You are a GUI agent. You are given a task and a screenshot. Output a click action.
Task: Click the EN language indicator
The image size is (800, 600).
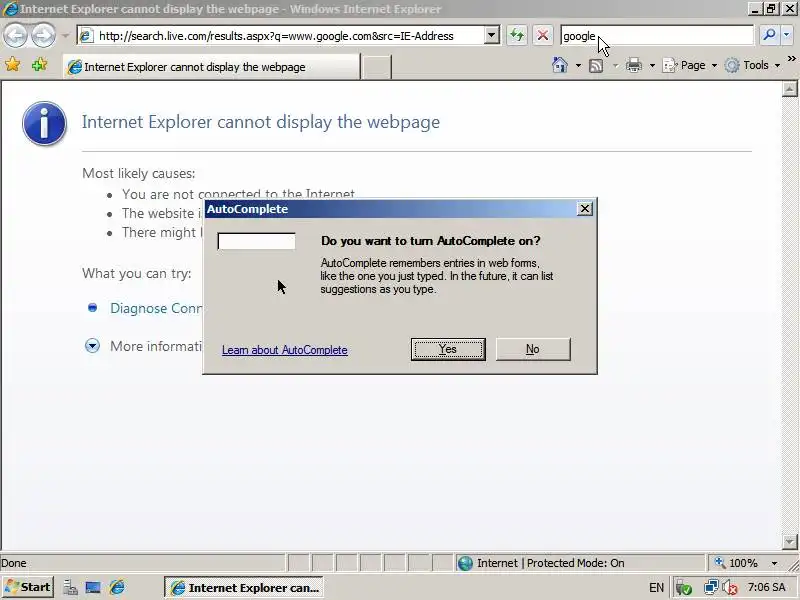tap(656, 588)
